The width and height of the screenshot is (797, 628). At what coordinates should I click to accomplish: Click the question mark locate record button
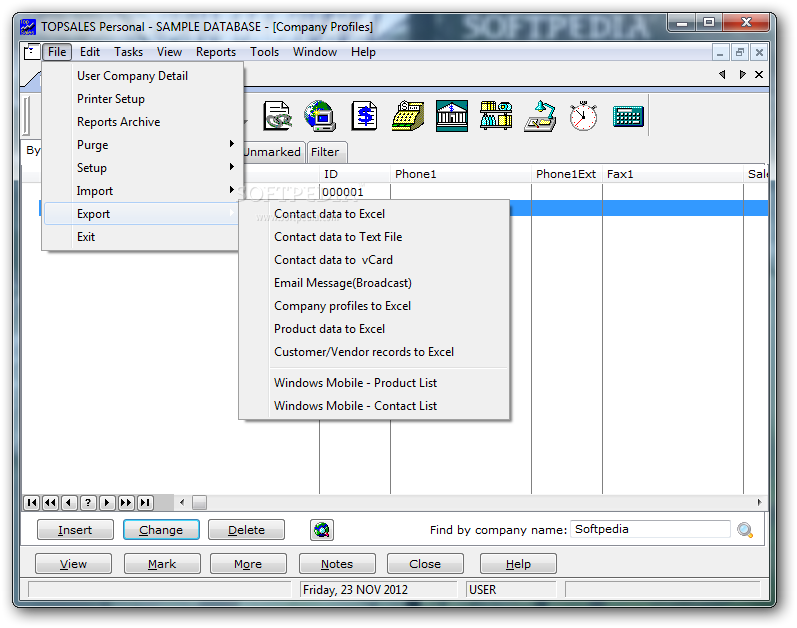pyautogui.click(x=88, y=503)
